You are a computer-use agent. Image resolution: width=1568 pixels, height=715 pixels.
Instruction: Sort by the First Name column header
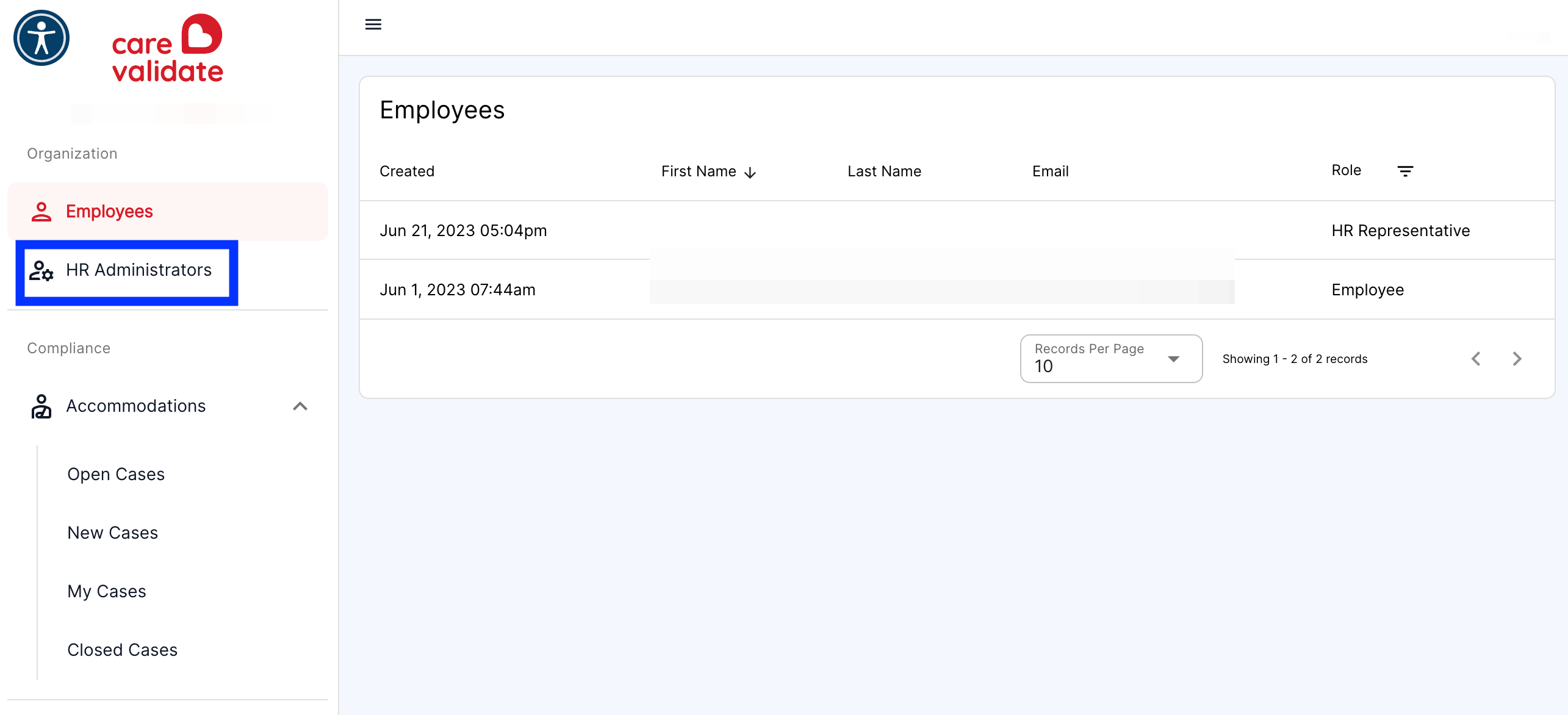point(699,171)
